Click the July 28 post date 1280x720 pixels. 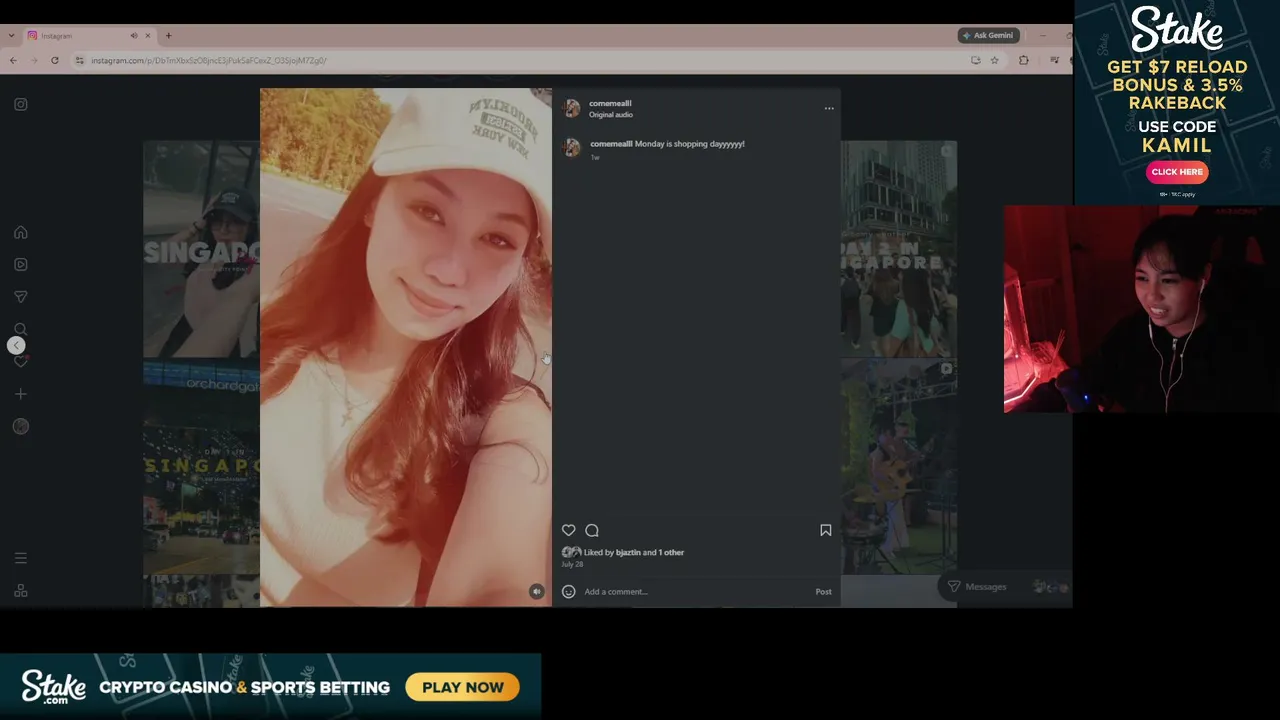pos(572,564)
